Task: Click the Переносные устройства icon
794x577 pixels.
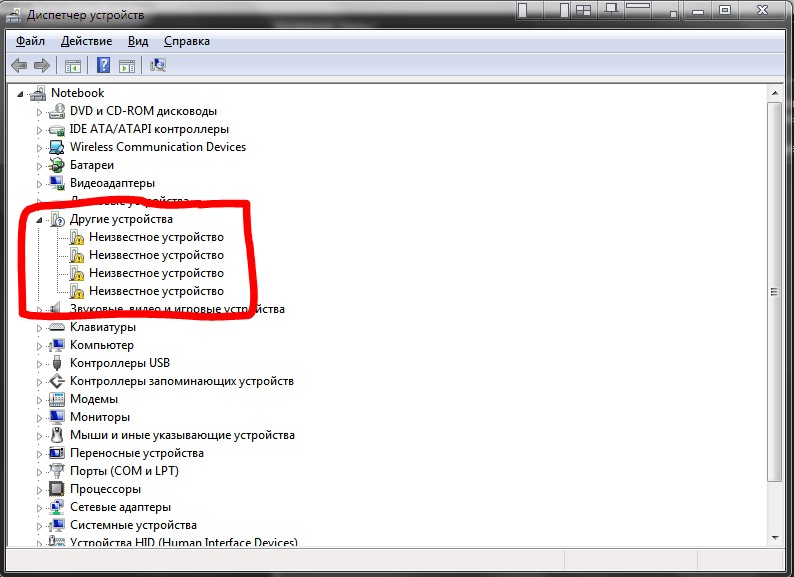Action: pos(57,453)
